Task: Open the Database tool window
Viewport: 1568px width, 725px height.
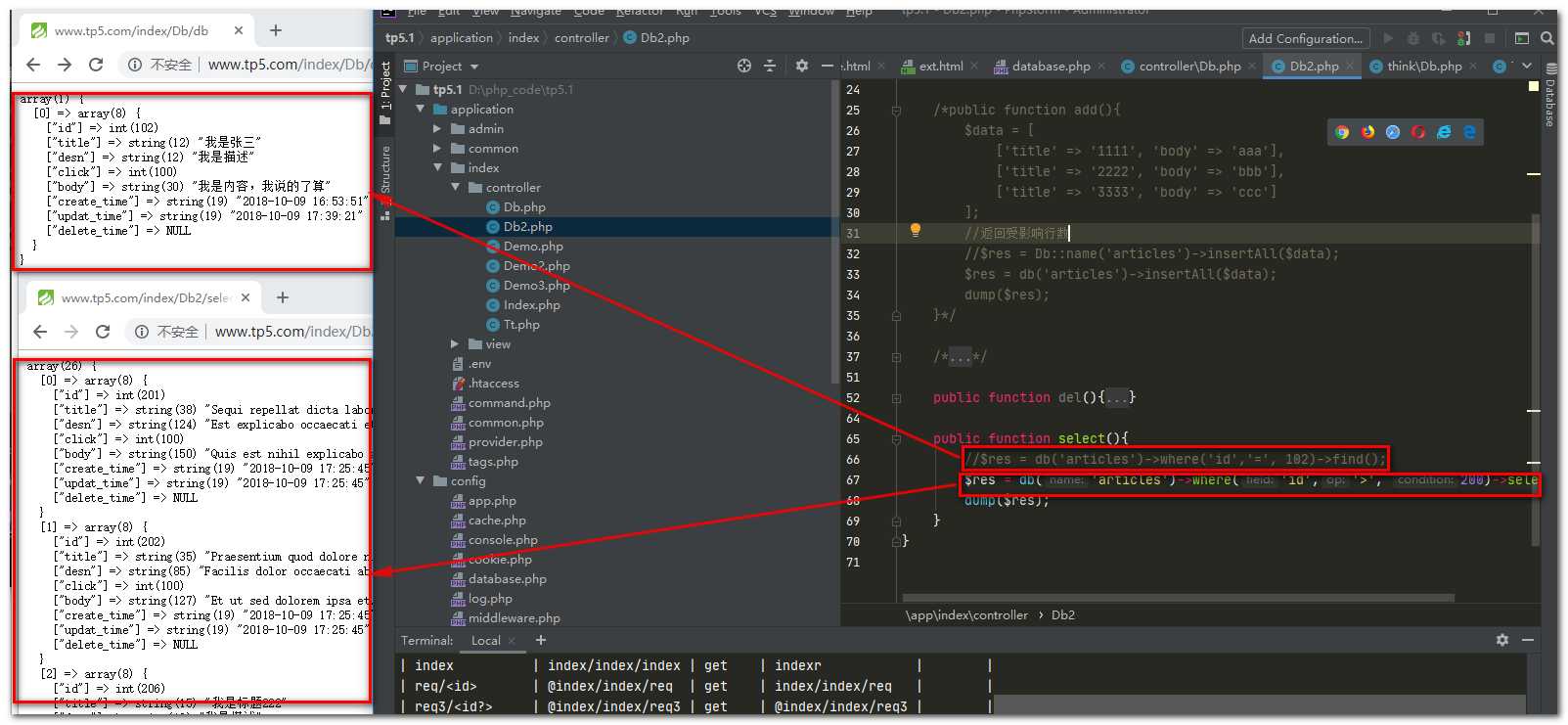Action: (1550, 95)
